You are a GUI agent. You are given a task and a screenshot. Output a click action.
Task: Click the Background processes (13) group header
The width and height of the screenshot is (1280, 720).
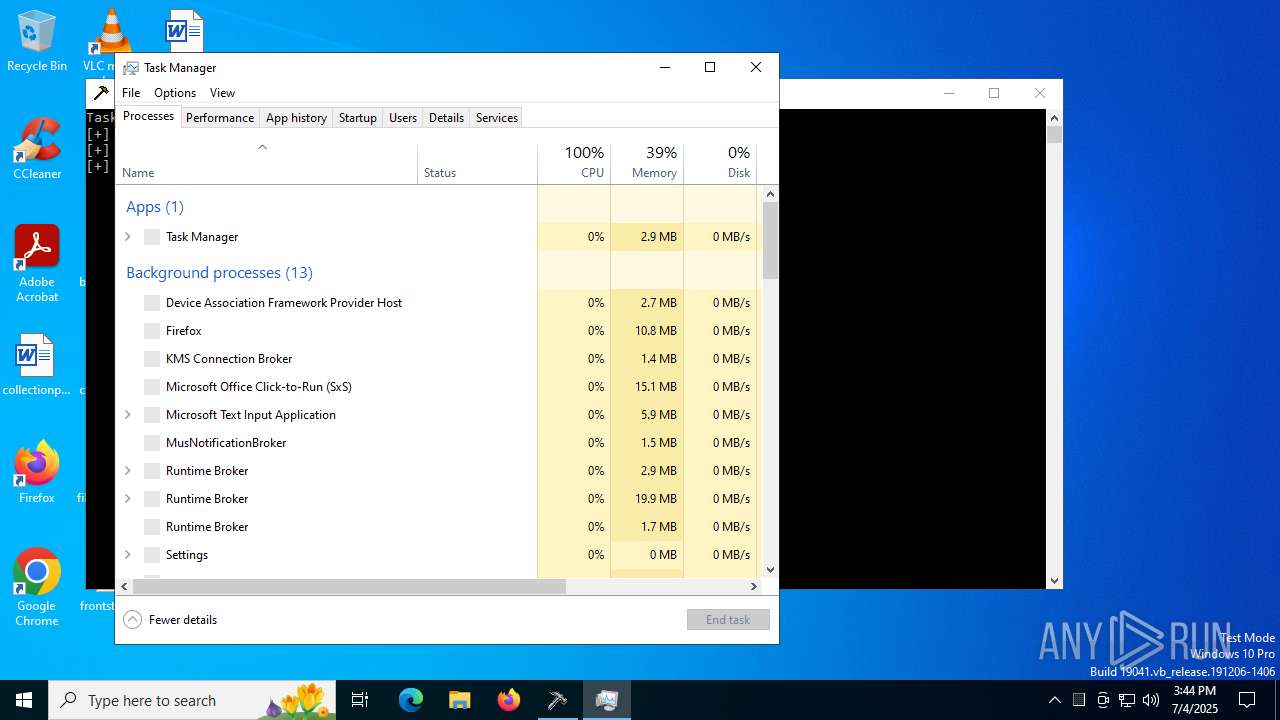219,273
